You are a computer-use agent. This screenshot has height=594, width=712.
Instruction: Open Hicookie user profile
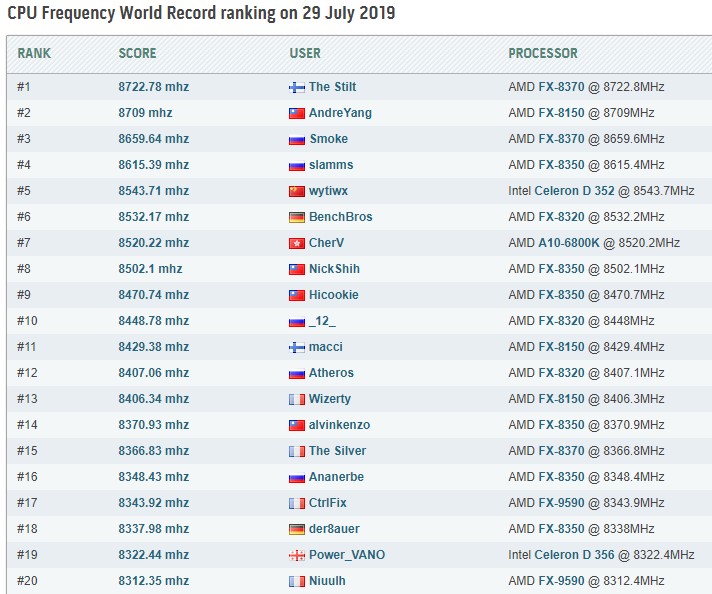pos(334,295)
